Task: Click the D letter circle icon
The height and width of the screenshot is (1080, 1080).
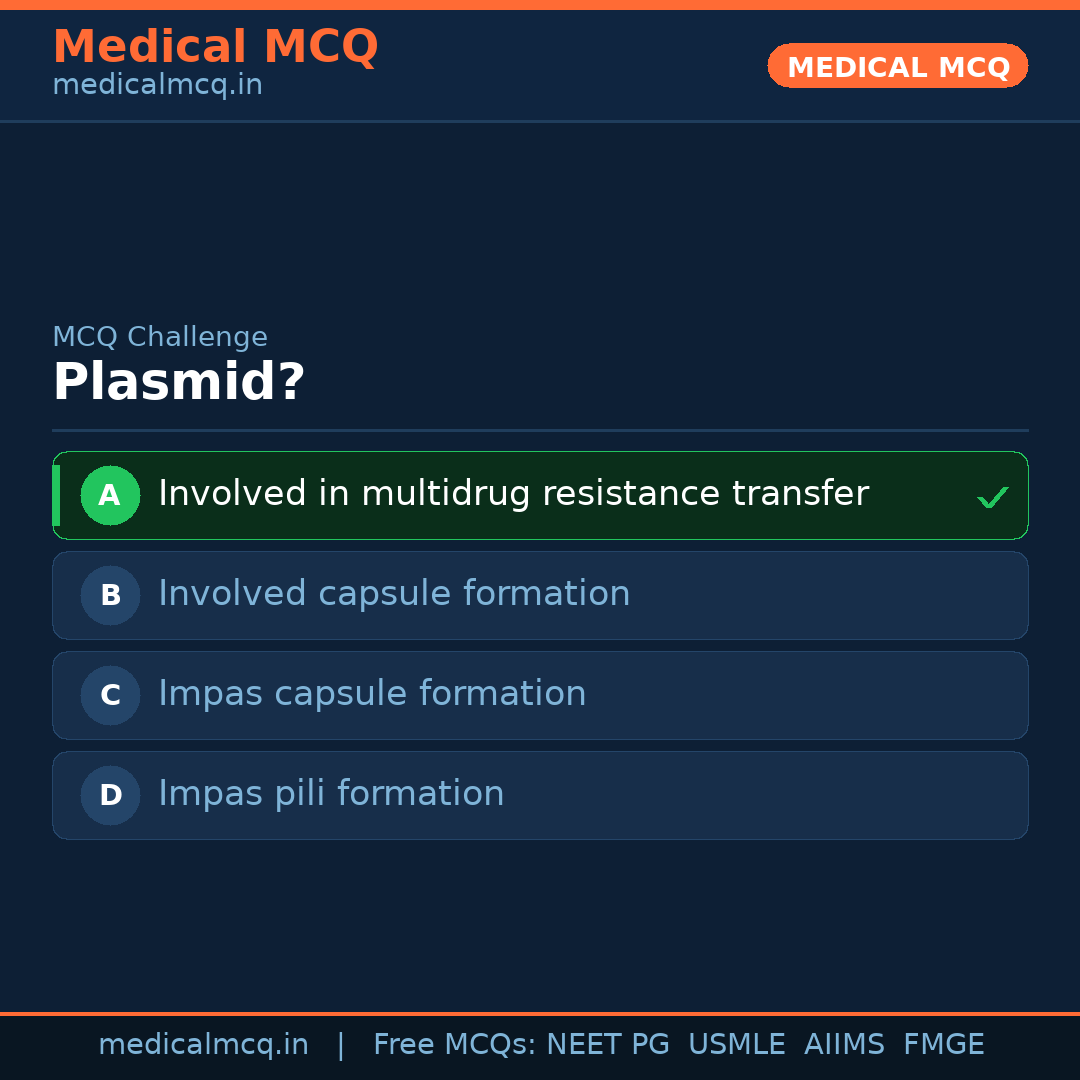Action: click(x=110, y=795)
